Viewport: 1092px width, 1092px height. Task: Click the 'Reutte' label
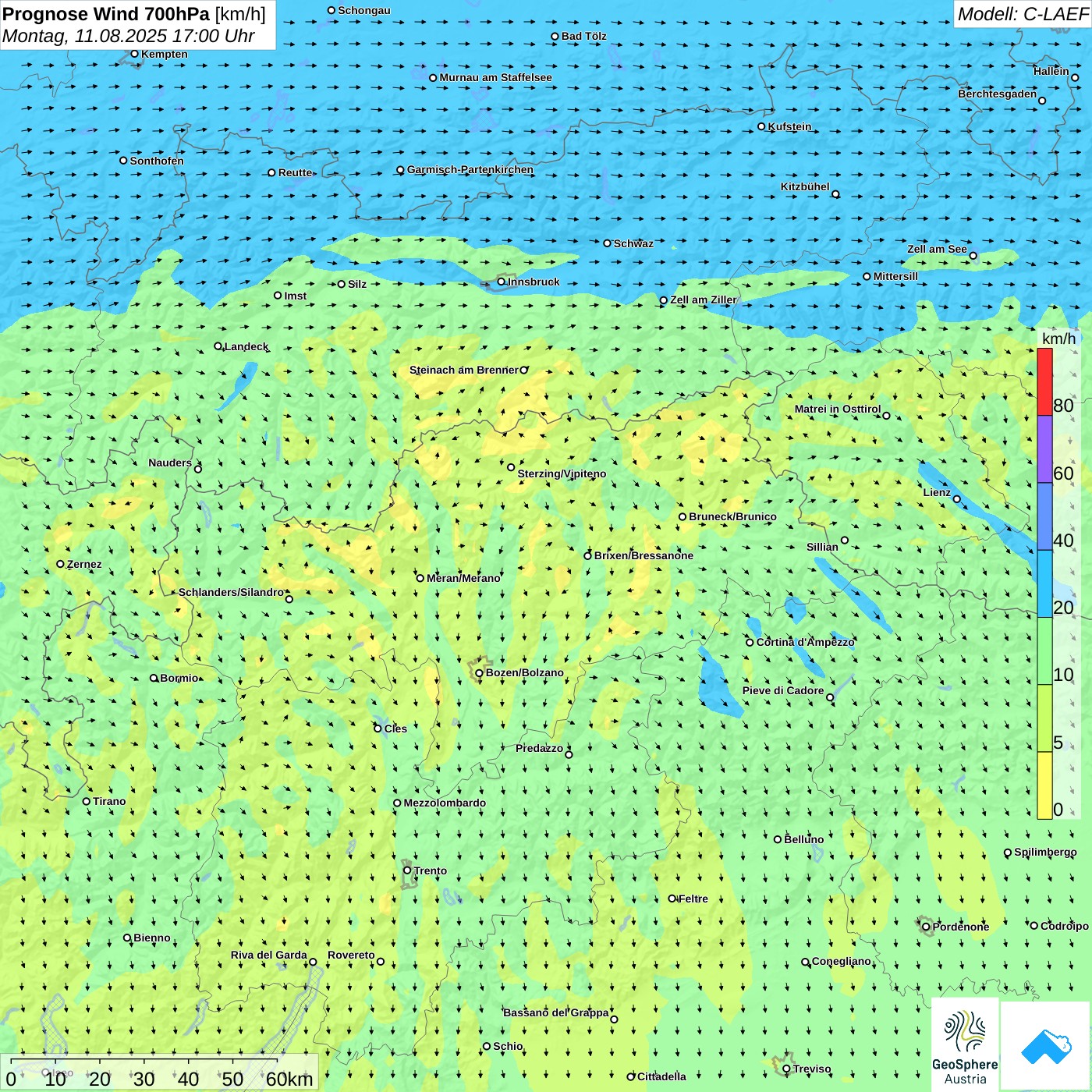pyautogui.click(x=296, y=172)
